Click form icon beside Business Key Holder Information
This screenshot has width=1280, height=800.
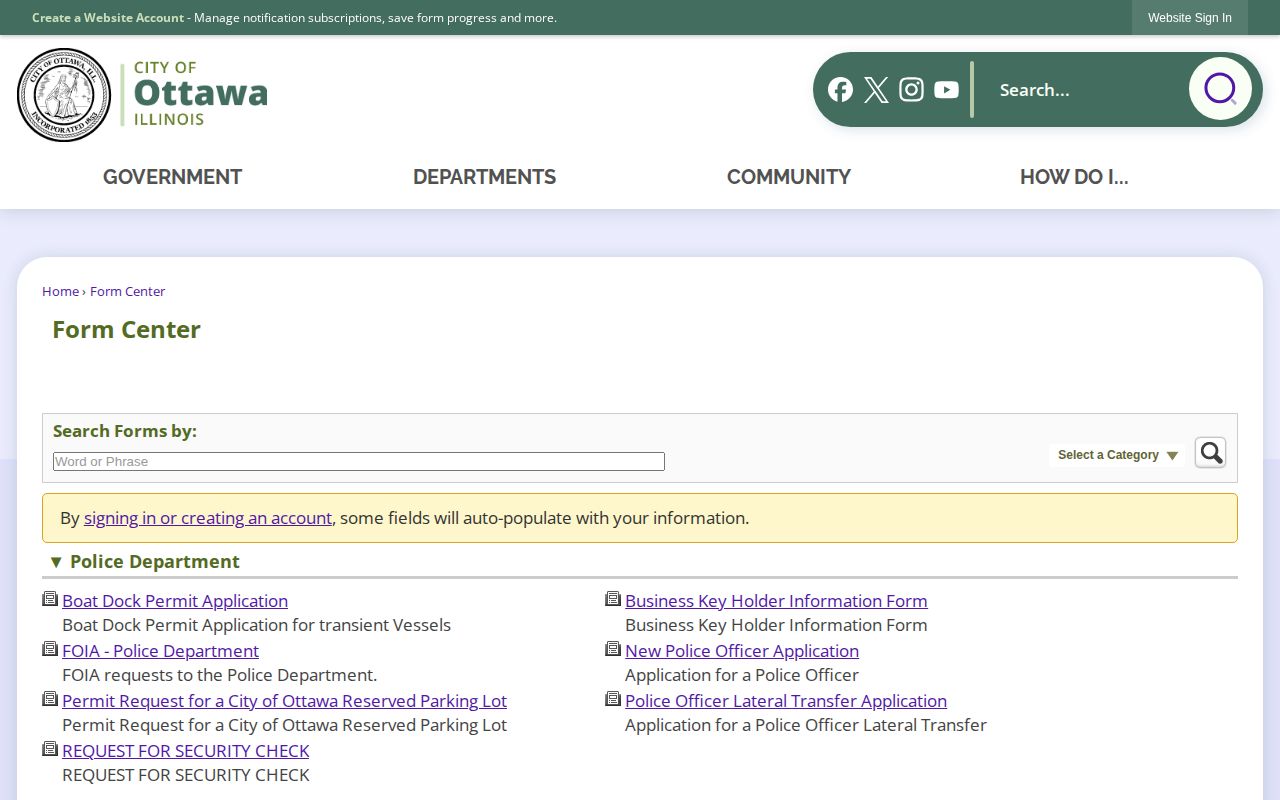(x=613, y=599)
